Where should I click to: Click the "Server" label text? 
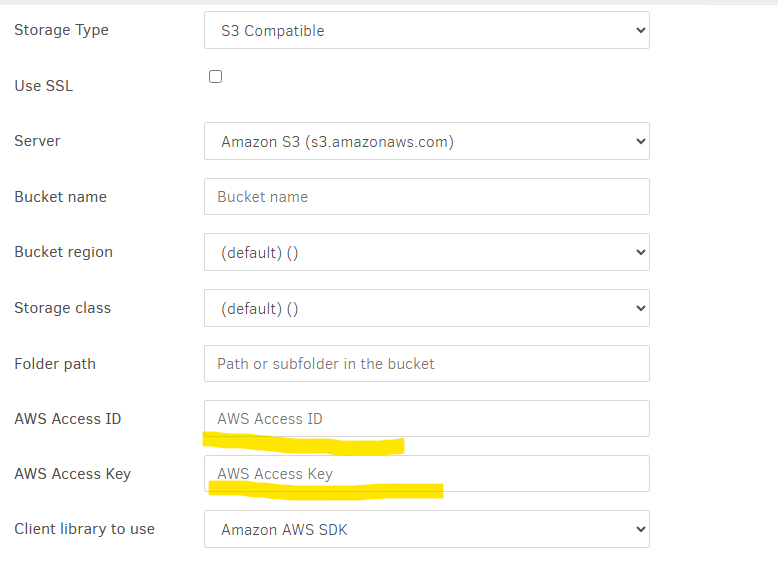pyautogui.click(x=37, y=141)
